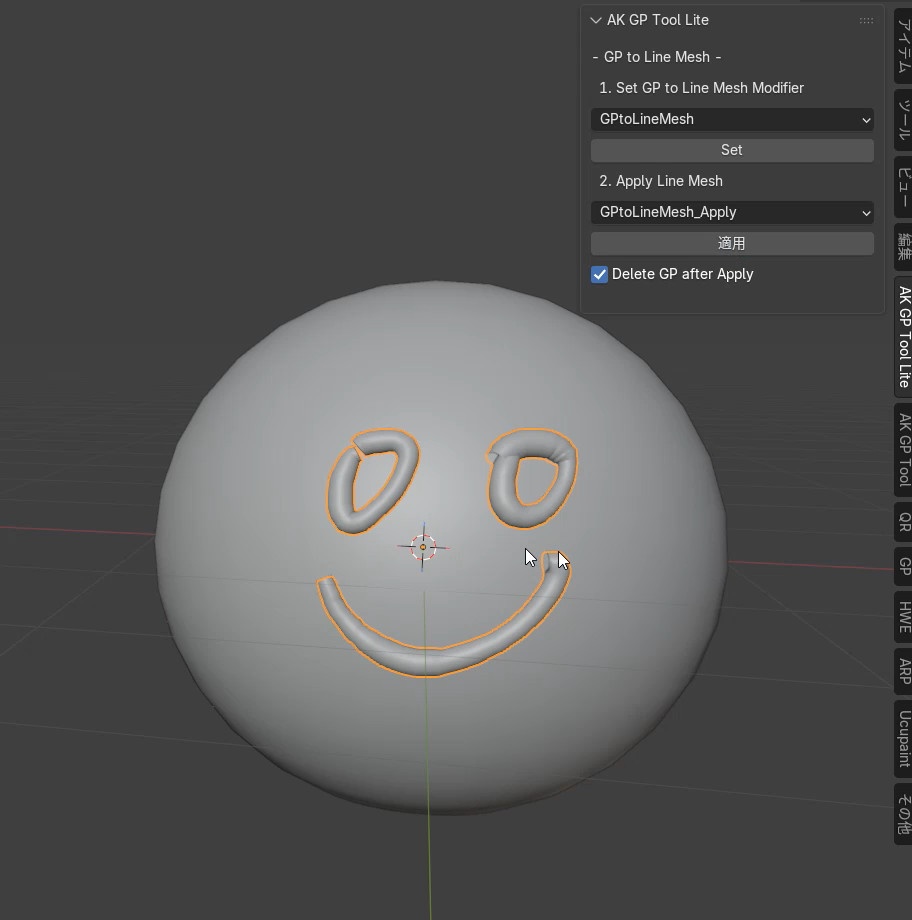Uncheck Delete GP after Apply
The image size is (912, 920).
tap(598, 273)
